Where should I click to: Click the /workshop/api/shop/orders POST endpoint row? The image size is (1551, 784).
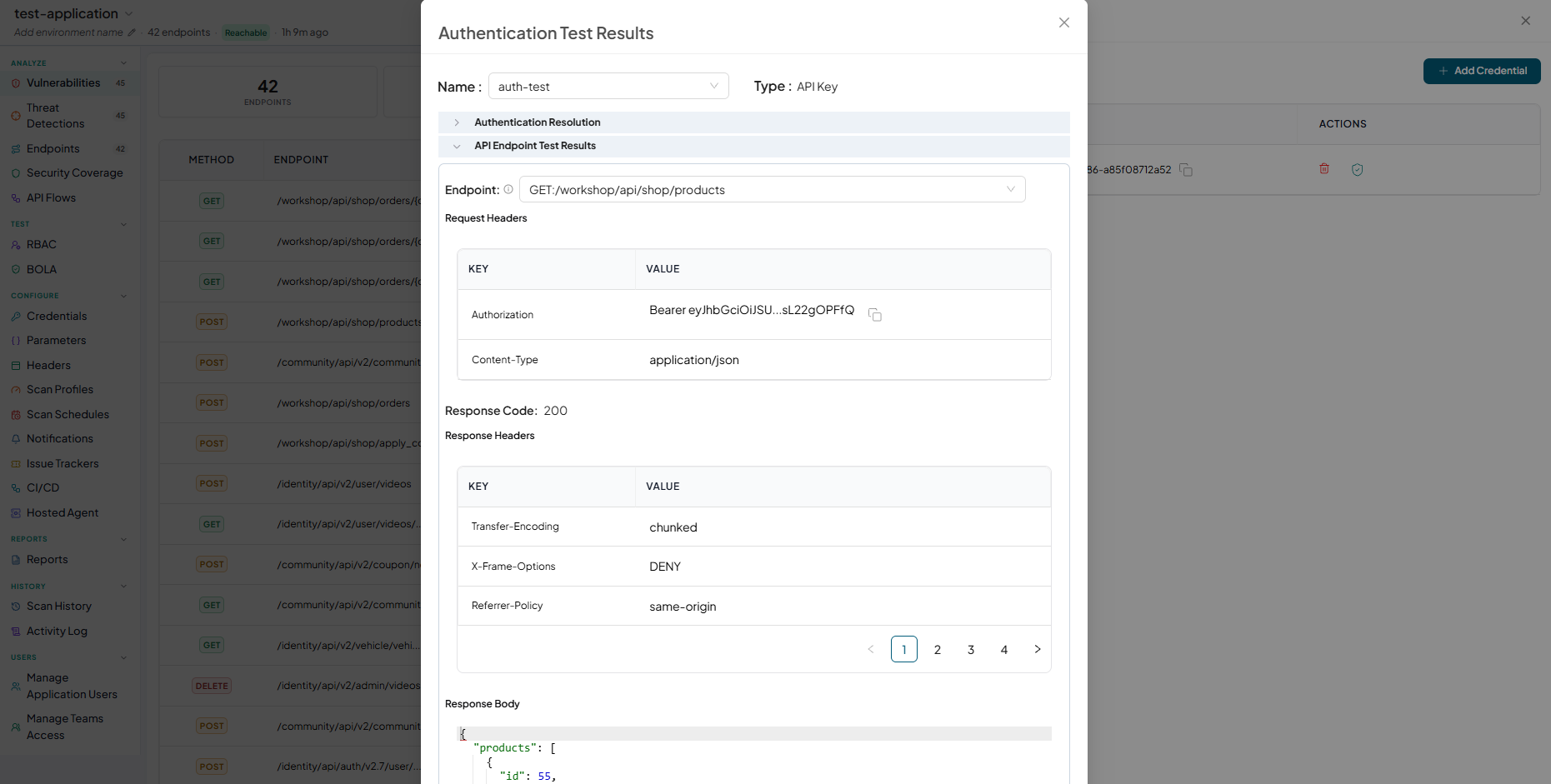[290, 402]
